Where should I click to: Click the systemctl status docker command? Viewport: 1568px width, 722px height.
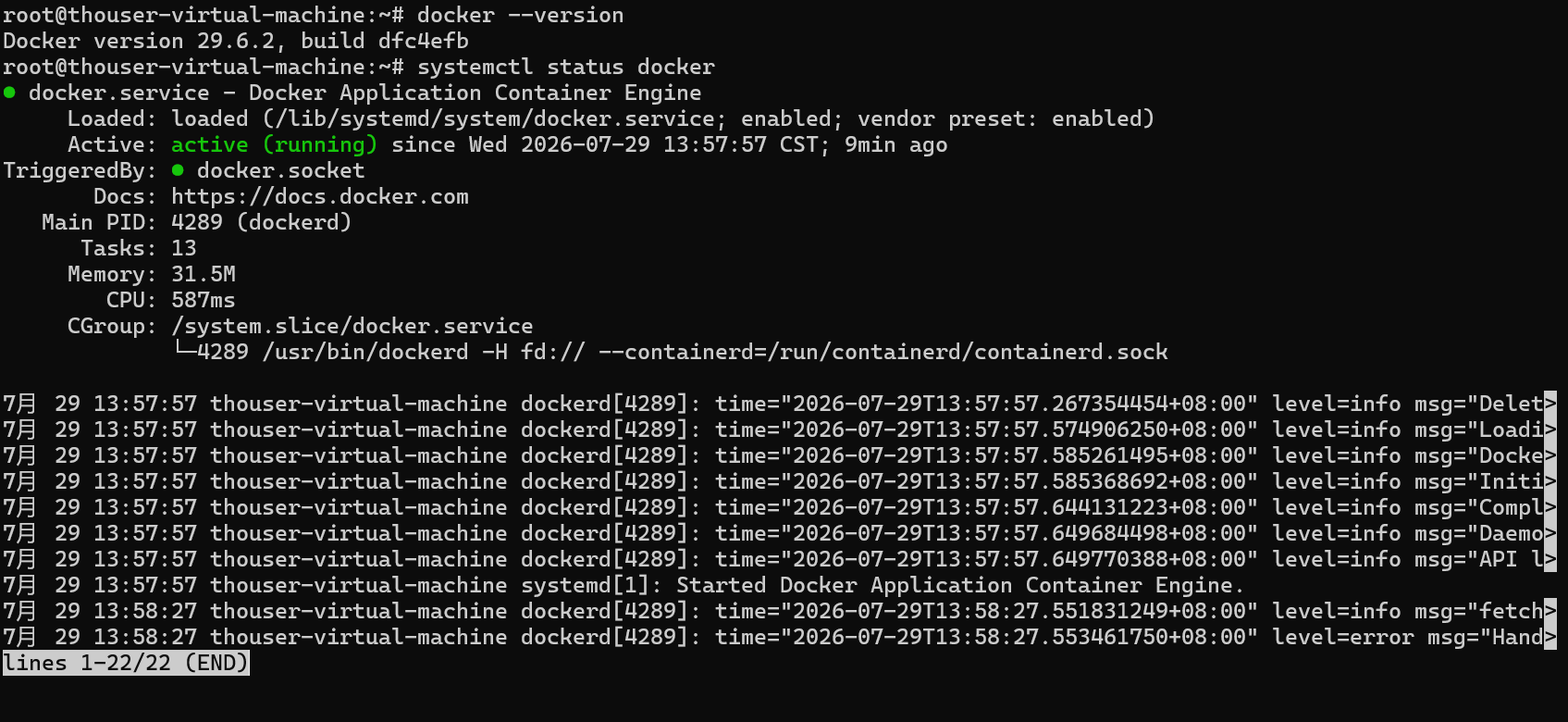pyautogui.click(x=566, y=67)
